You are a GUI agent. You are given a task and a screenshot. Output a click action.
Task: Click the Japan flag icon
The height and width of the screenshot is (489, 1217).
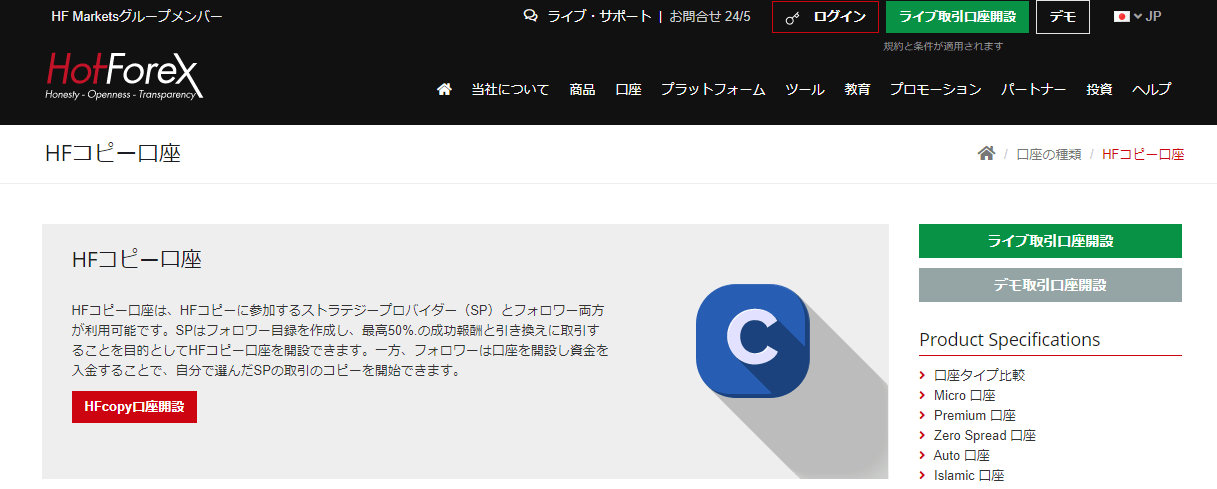pyautogui.click(x=1121, y=16)
